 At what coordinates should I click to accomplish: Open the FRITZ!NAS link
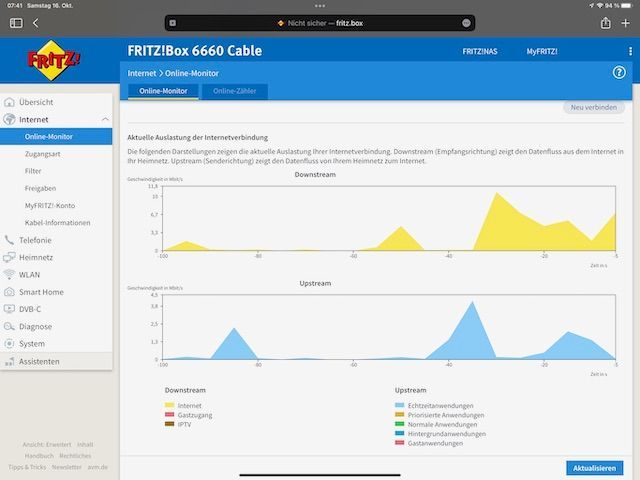tap(480, 51)
